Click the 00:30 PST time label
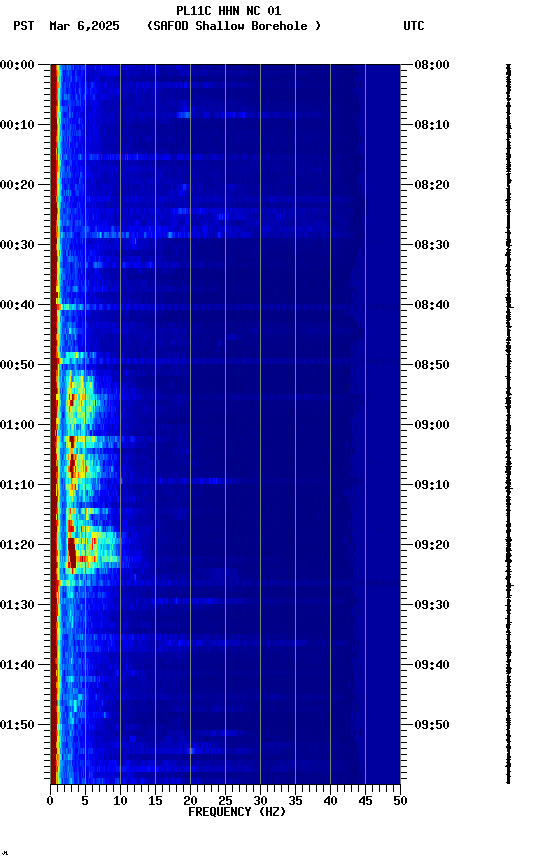This screenshot has height=864, width=552. pos(17,245)
